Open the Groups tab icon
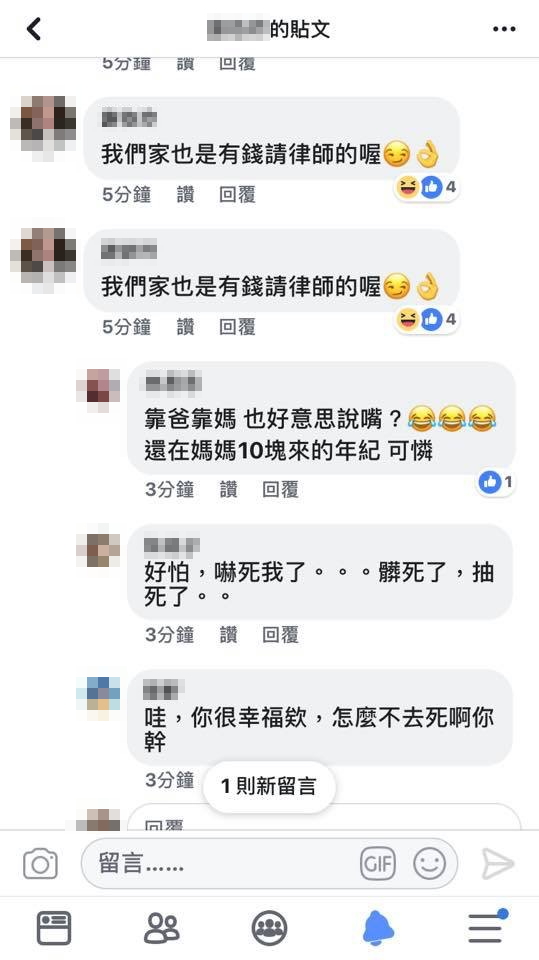Image resolution: width=539 pixels, height=960 pixels. coord(270,928)
